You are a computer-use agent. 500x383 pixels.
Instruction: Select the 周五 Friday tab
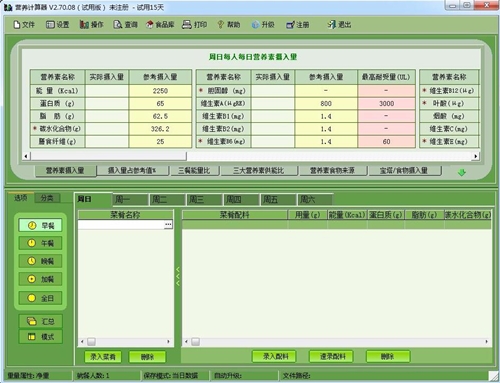pyautogui.click(x=278, y=199)
